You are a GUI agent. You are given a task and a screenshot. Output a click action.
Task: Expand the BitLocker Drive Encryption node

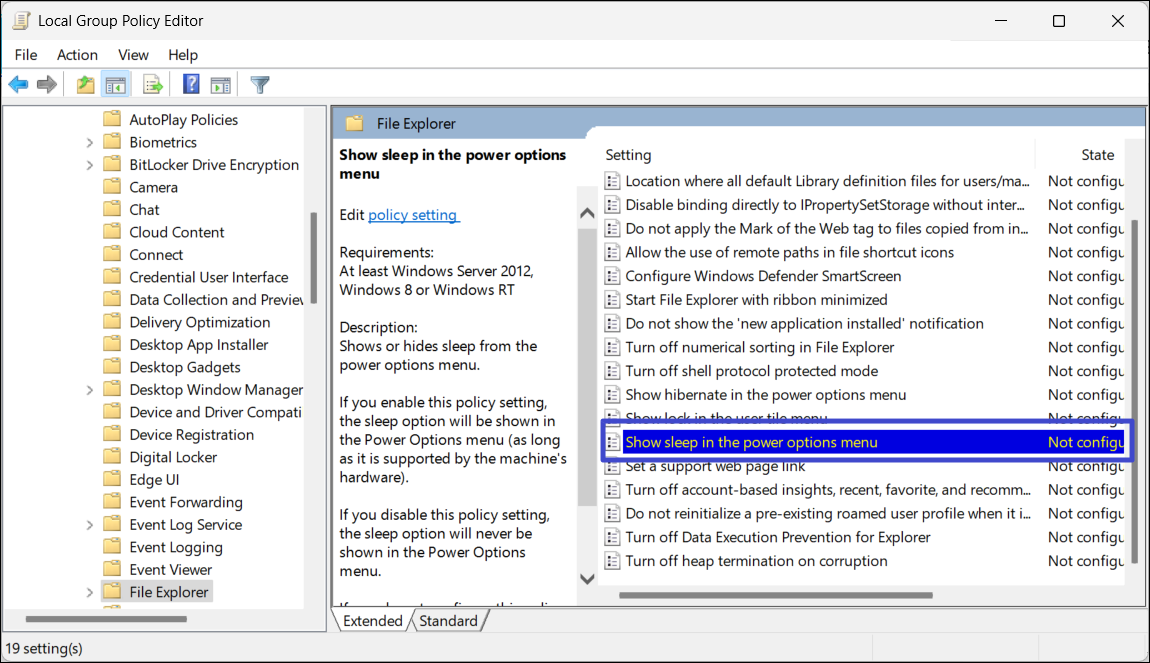click(x=90, y=165)
